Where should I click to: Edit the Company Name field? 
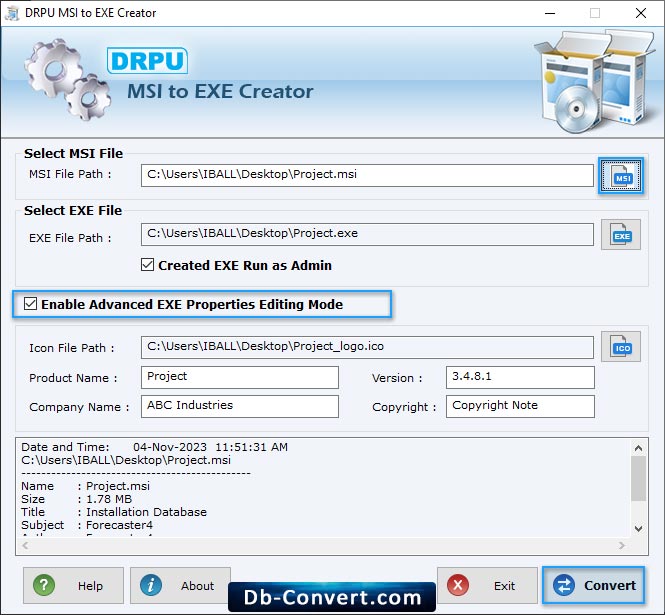click(x=240, y=406)
